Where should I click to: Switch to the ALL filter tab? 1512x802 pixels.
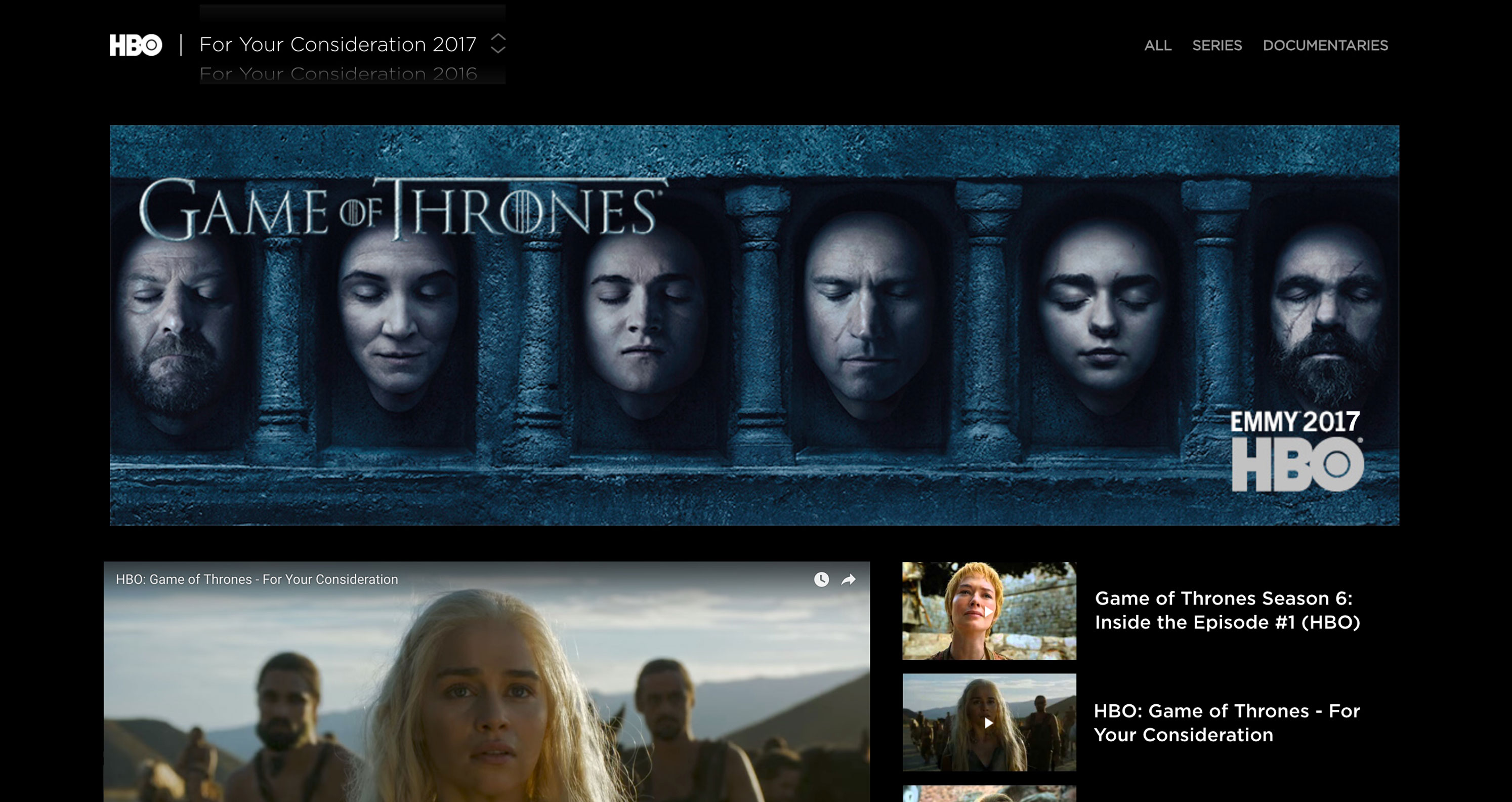click(1157, 45)
